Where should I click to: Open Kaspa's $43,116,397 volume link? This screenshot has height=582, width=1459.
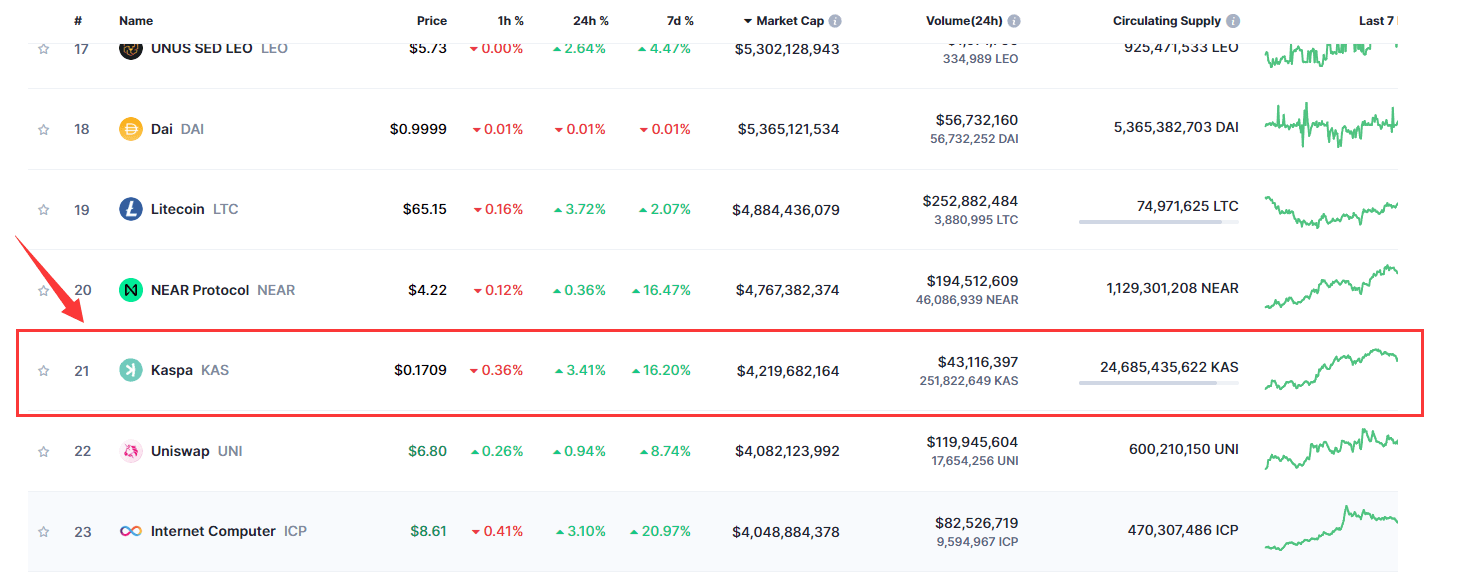click(977, 362)
